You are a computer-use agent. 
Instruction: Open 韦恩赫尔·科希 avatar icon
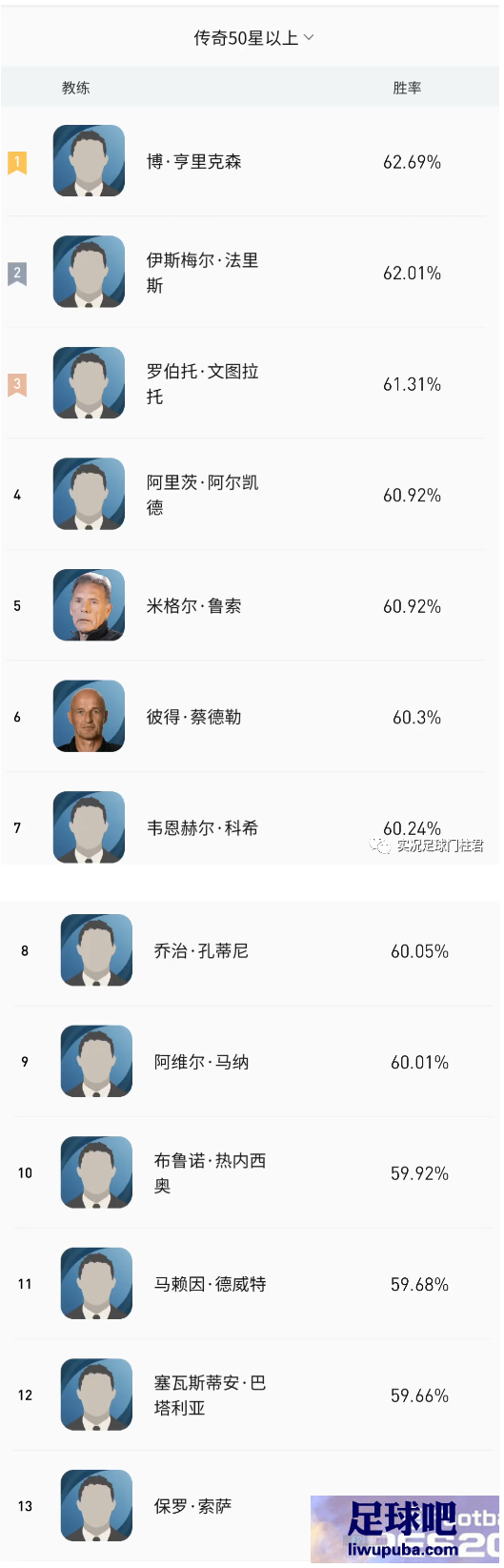coord(89,827)
